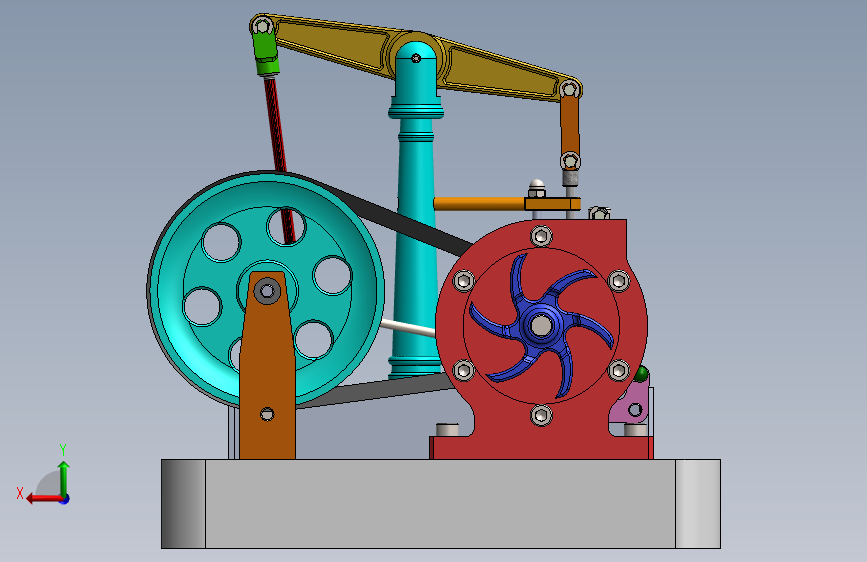This screenshot has height=562, width=867.
Task: Select the blue impeller inside the pump housing
Action: click(x=541, y=326)
